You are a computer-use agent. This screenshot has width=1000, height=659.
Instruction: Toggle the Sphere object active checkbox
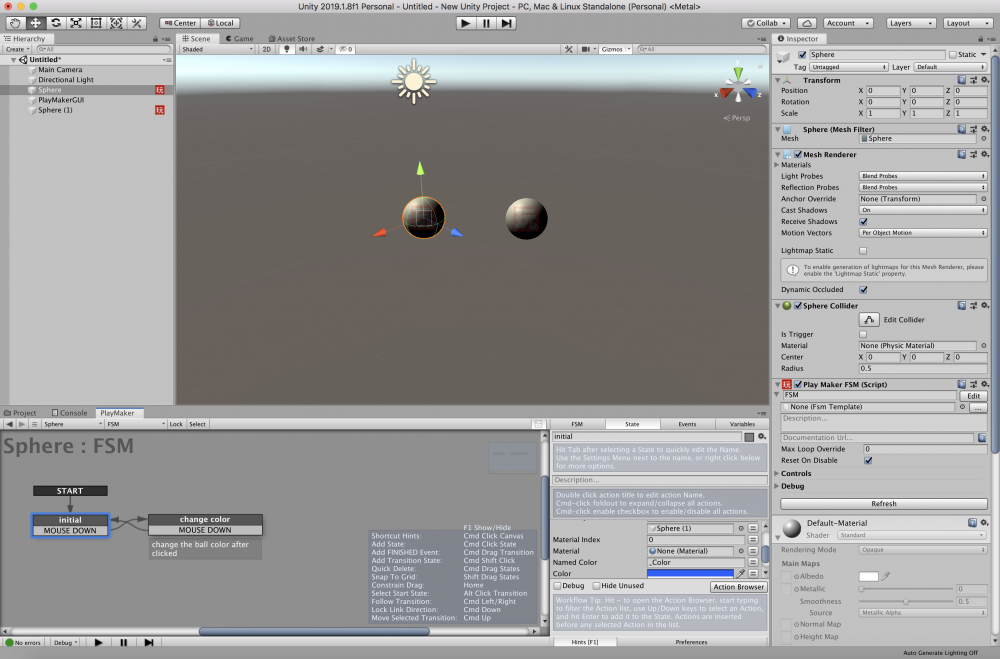(x=802, y=55)
